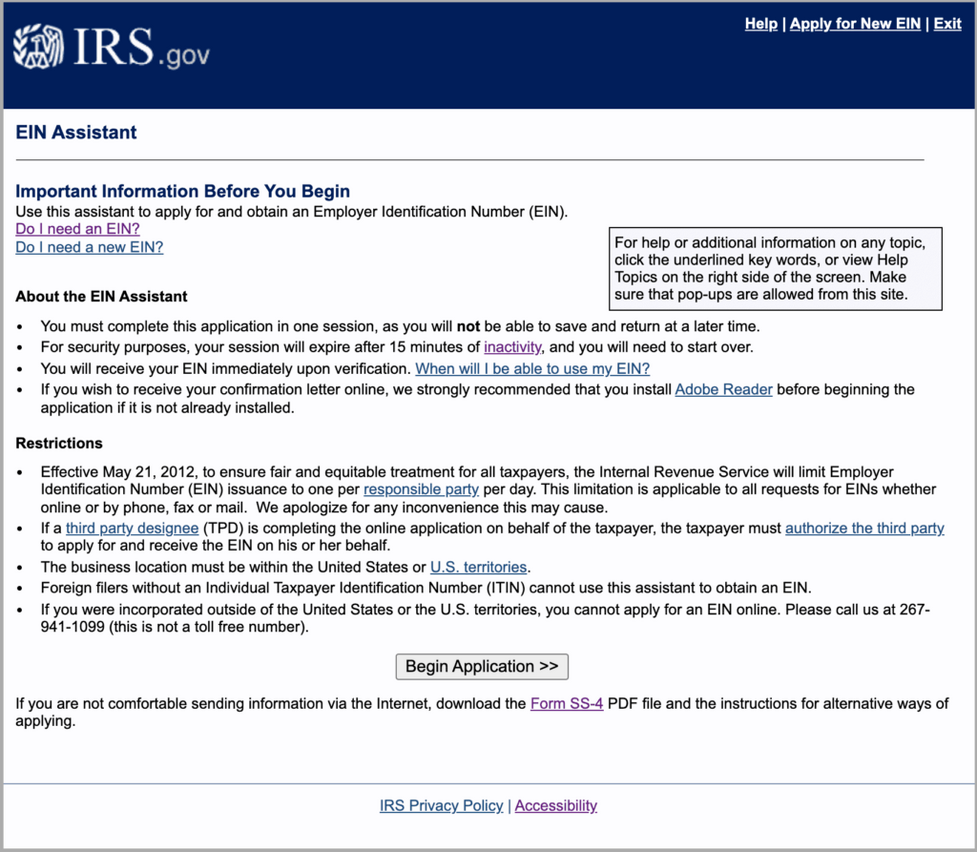Click the 'EIN Assistant' page title
The width and height of the screenshot is (977, 852).
(76, 132)
